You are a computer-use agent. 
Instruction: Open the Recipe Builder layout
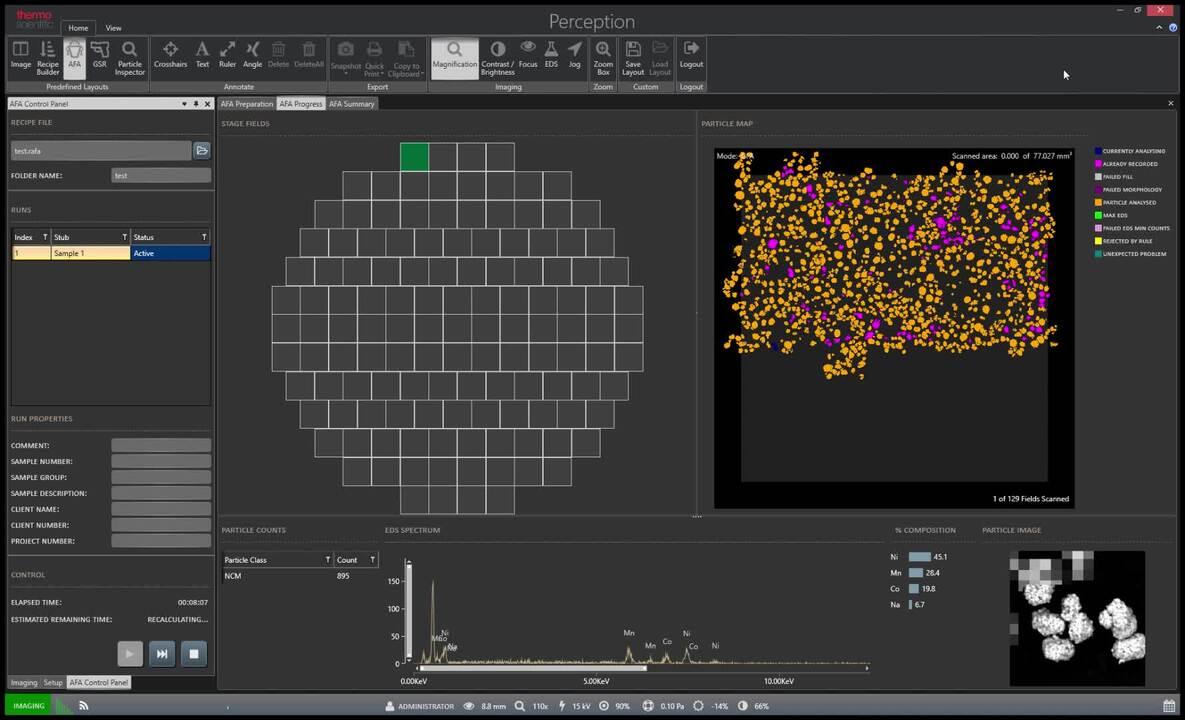pos(48,58)
